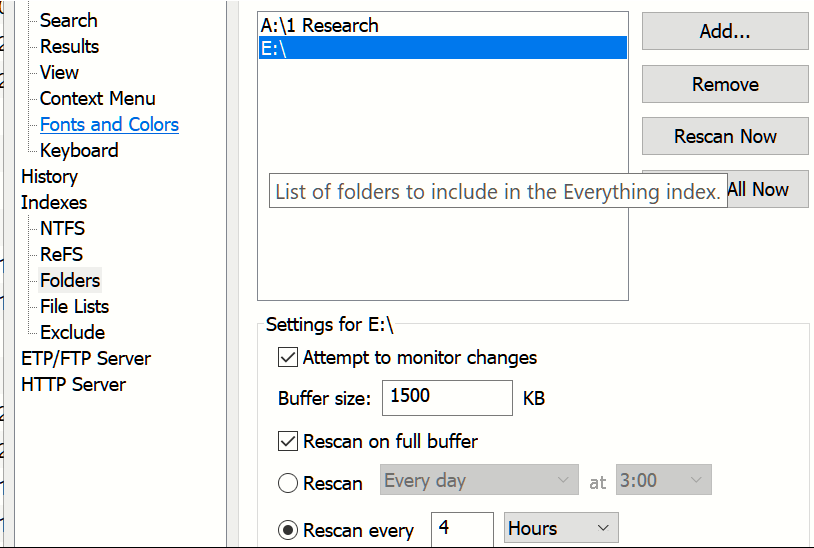Viewport: 814px width, 548px height.
Task: Click the Remove button
Action: pyautogui.click(x=725, y=84)
